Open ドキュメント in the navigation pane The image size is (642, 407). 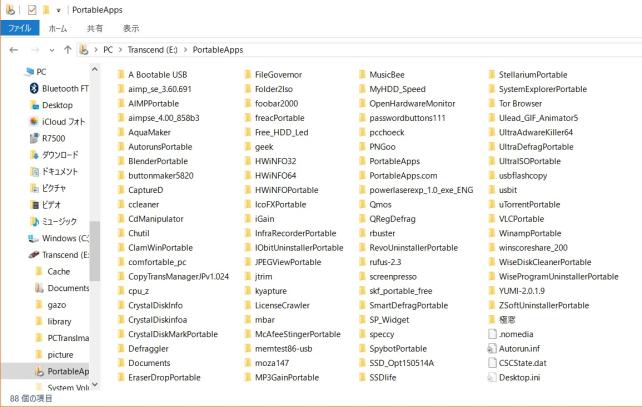coord(54,172)
